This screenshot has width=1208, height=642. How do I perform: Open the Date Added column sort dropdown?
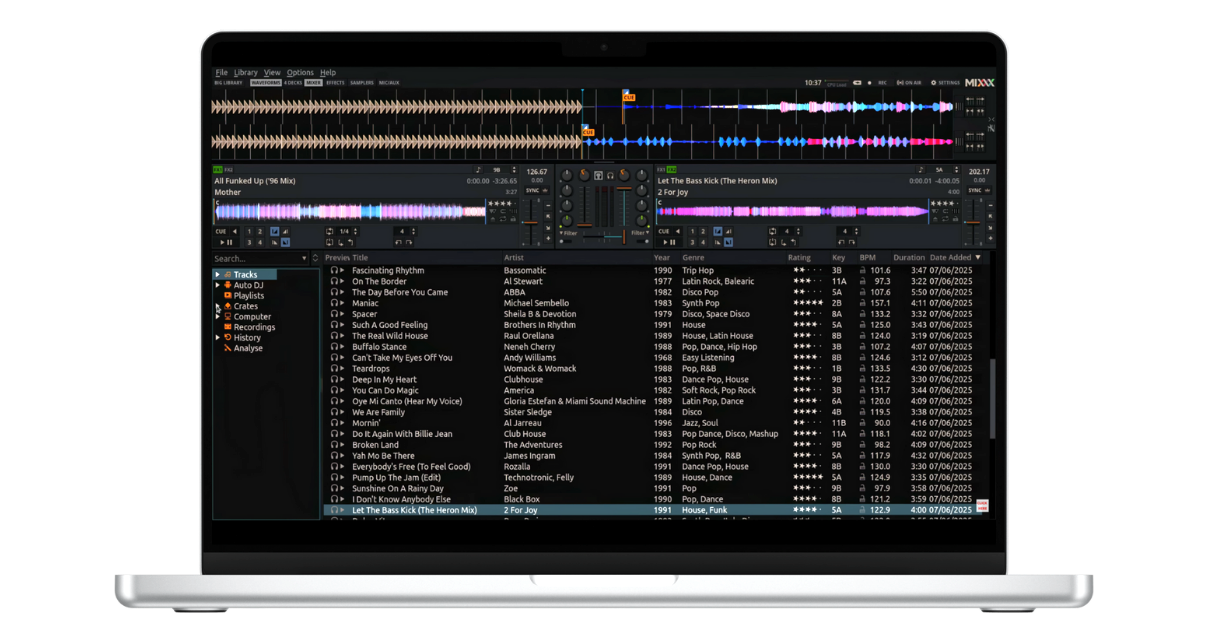pos(978,256)
